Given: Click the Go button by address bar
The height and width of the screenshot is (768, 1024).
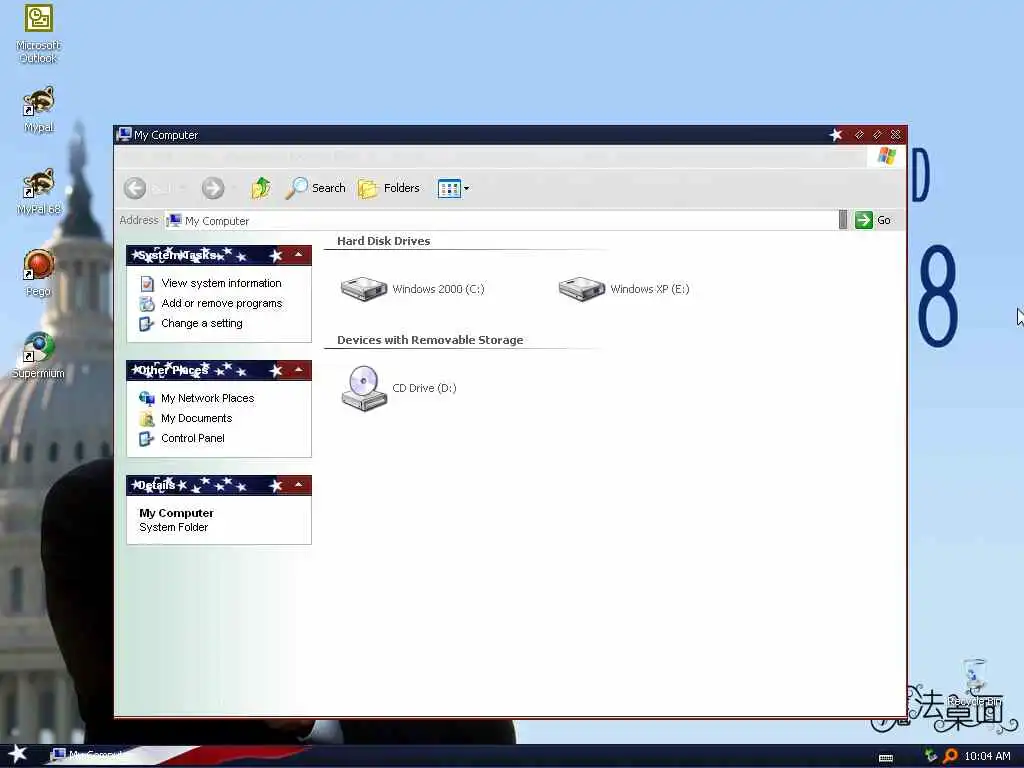Looking at the screenshot, I should click(x=873, y=220).
